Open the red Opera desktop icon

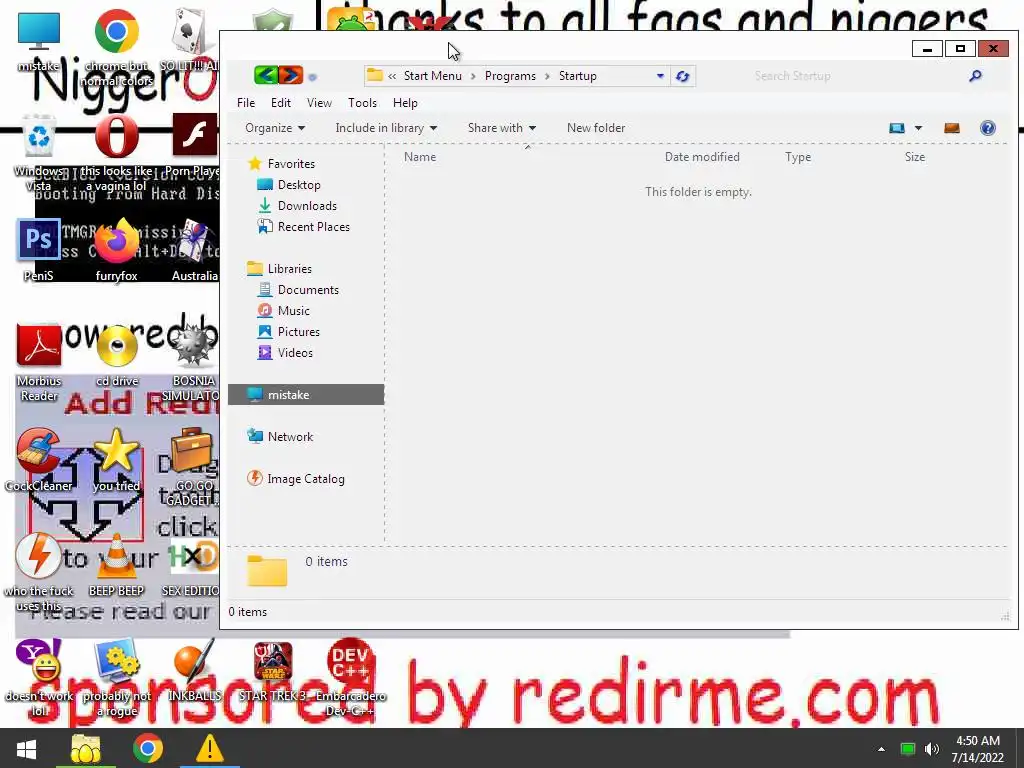point(116,136)
